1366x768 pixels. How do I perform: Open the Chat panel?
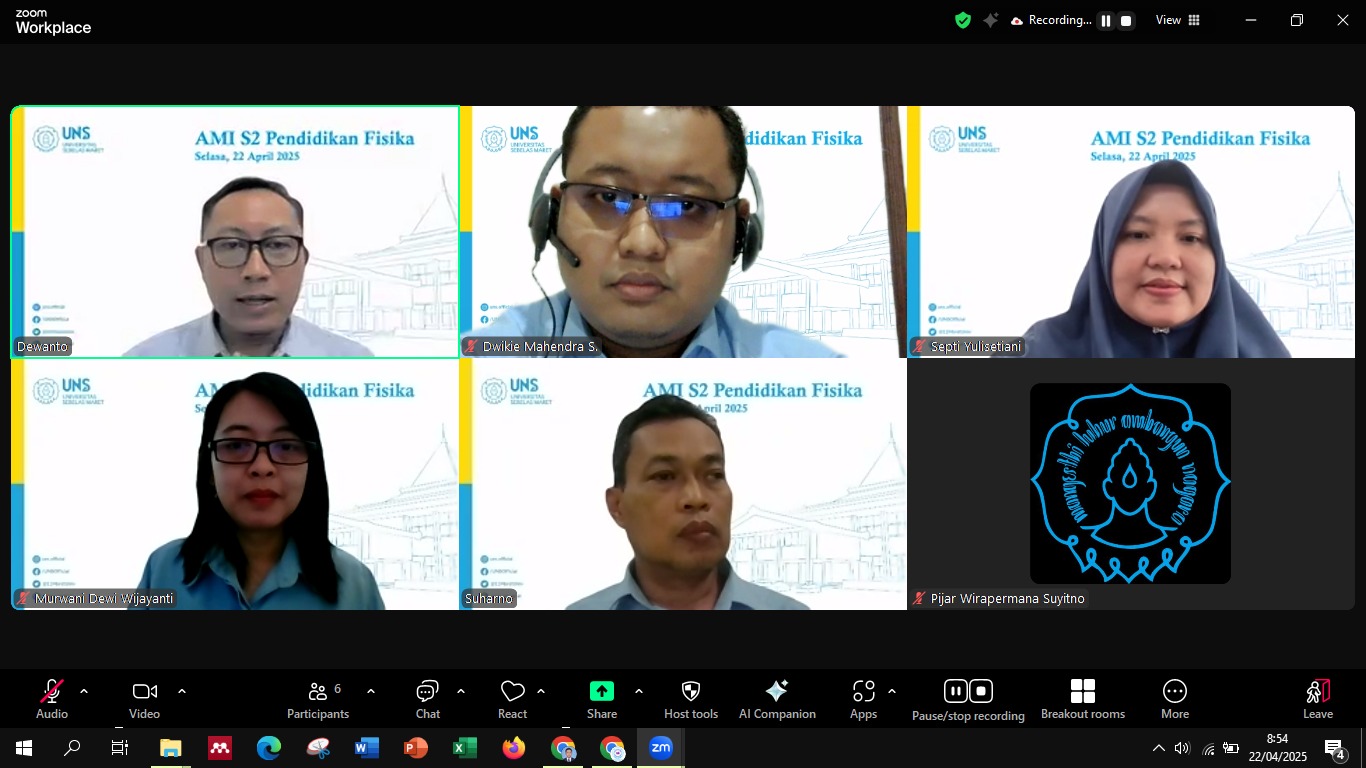point(427,698)
